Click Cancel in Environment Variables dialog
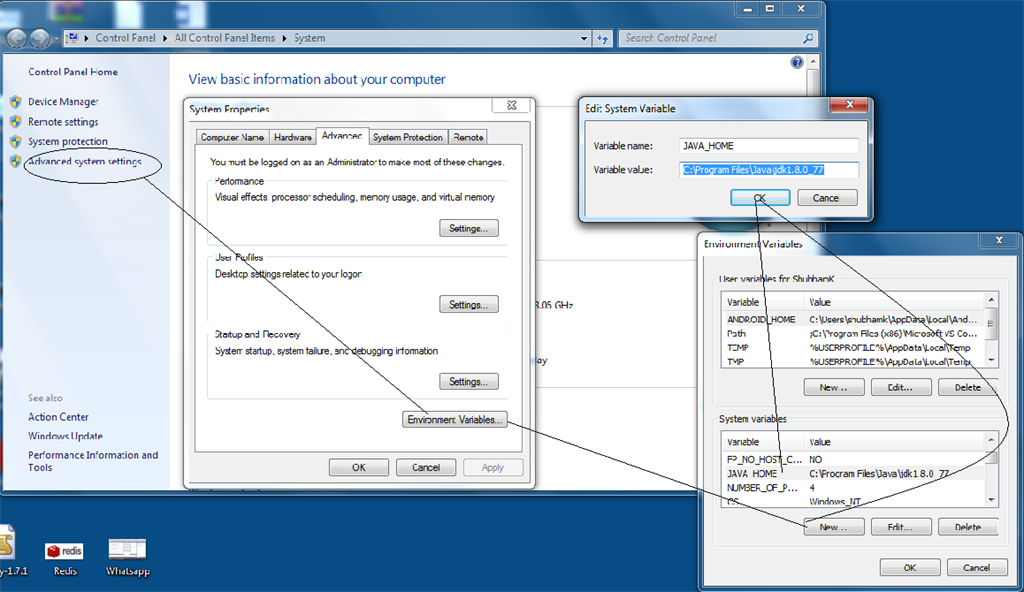Image resolution: width=1024 pixels, height=592 pixels. [x=976, y=567]
